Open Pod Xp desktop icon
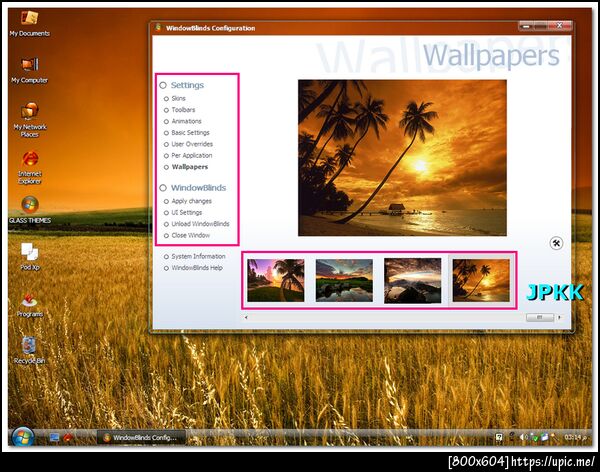 (30, 257)
